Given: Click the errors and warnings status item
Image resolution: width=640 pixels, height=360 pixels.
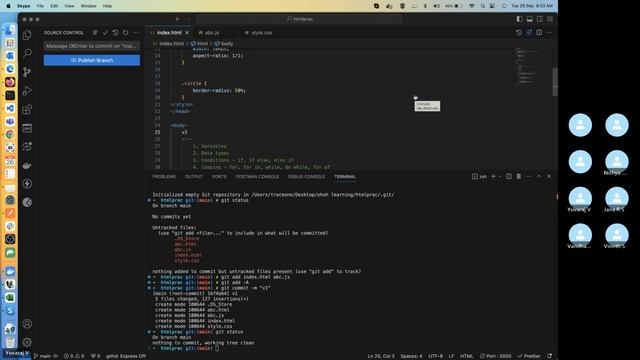Looking at the screenshot, I should click(x=74, y=356).
